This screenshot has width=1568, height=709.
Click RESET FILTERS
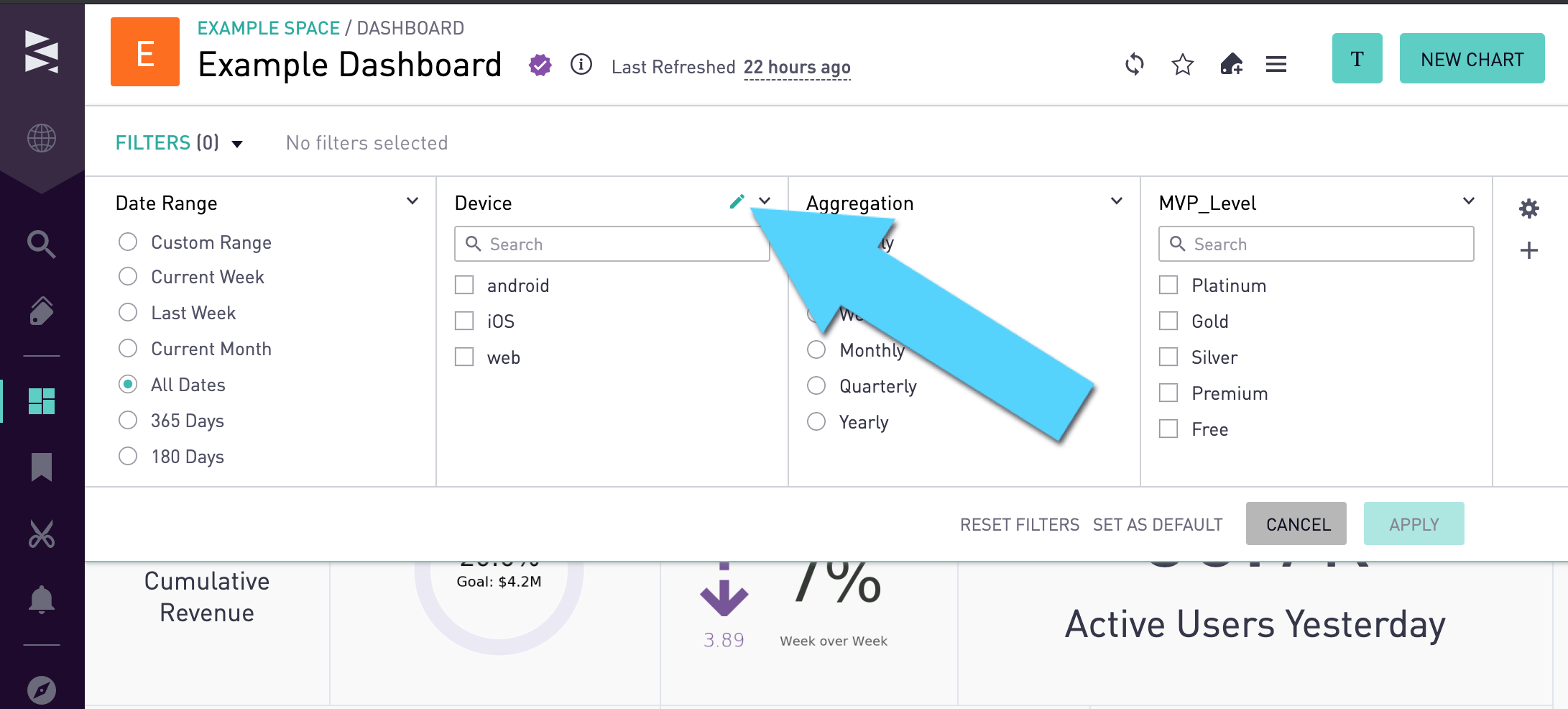(x=1019, y=524)
